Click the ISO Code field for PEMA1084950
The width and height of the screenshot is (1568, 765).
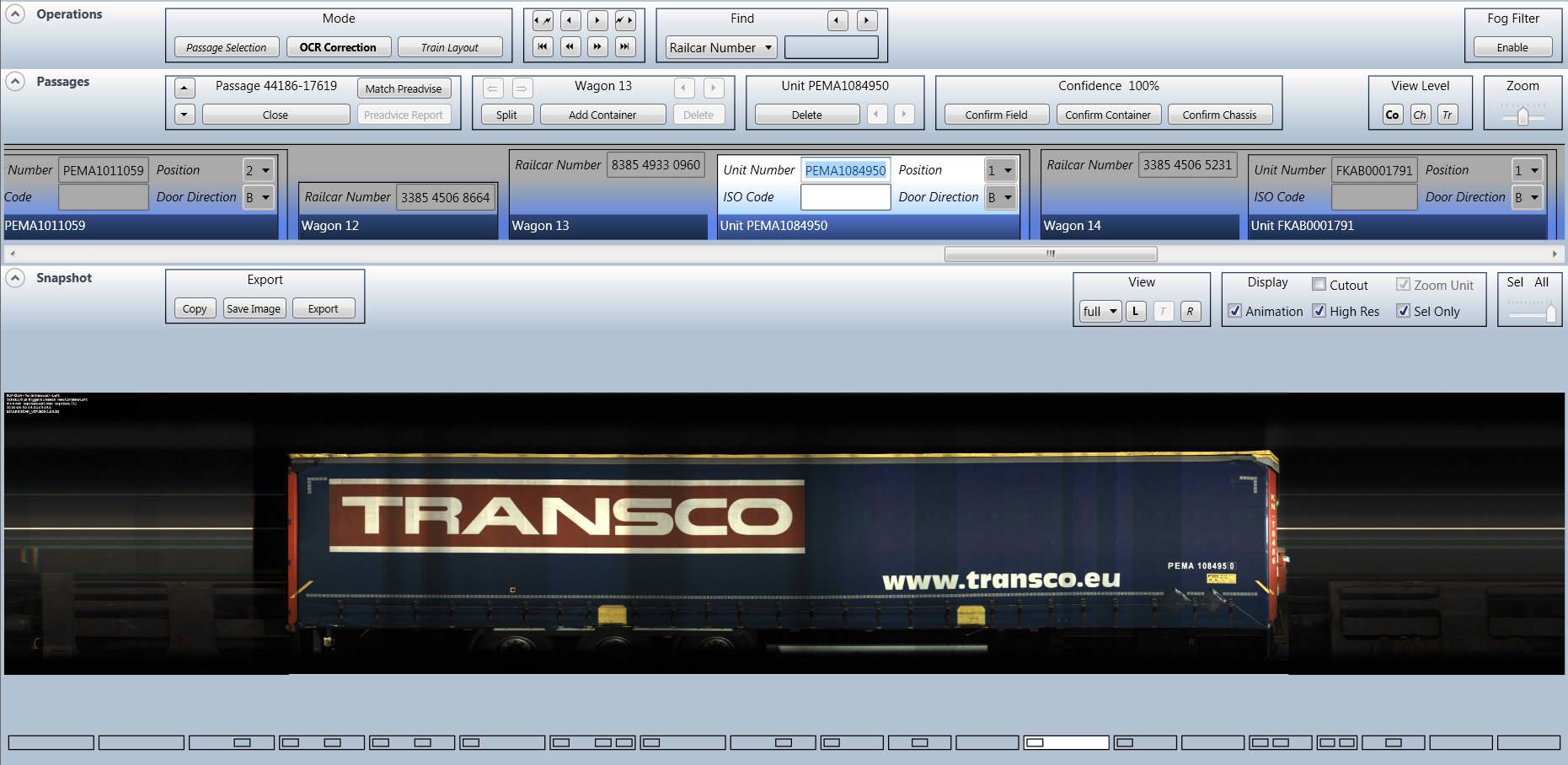845,197
